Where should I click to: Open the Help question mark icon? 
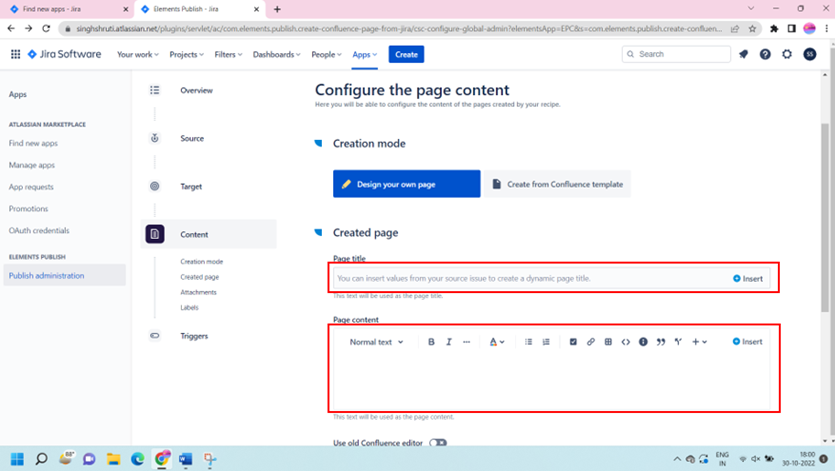(x=765, y=54)
